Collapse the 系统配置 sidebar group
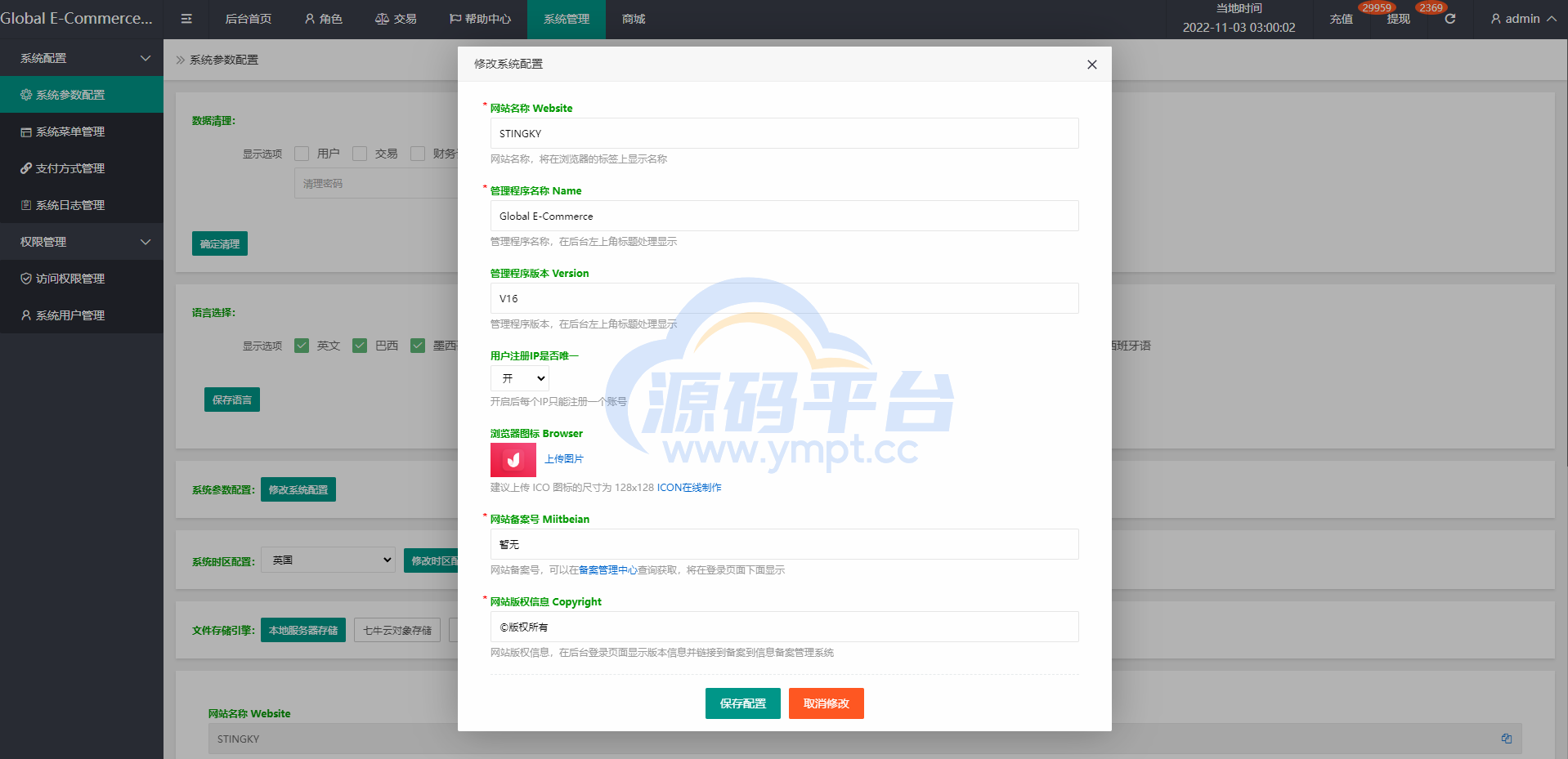The height and width of the screenshot is (759, 1568). tap(82, 58)
